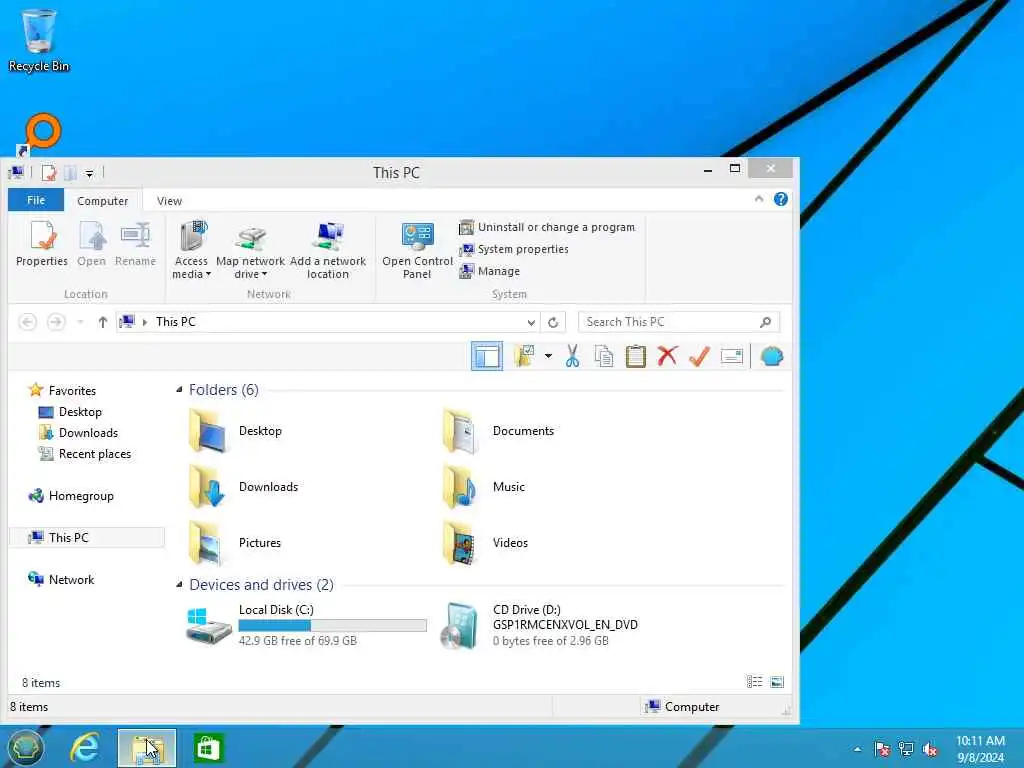Click the Start button on taskbar
This screenshot has height=768, width=1024.
tap(25, 748)
